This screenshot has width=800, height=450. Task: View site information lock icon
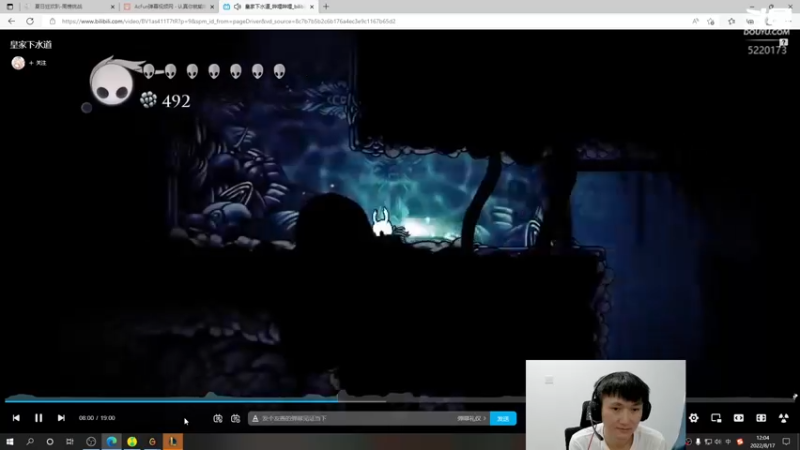(x=52, y=21)
